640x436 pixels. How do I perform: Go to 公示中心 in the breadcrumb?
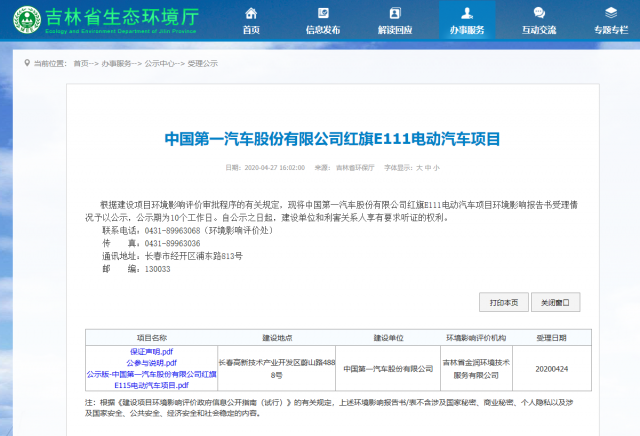point(160,63)
